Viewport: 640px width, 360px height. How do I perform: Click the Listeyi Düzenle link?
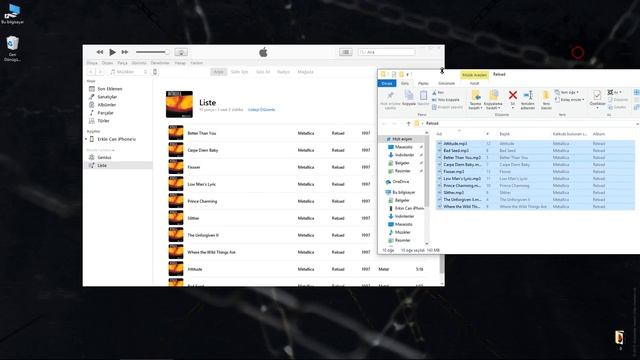click(262, 110)
